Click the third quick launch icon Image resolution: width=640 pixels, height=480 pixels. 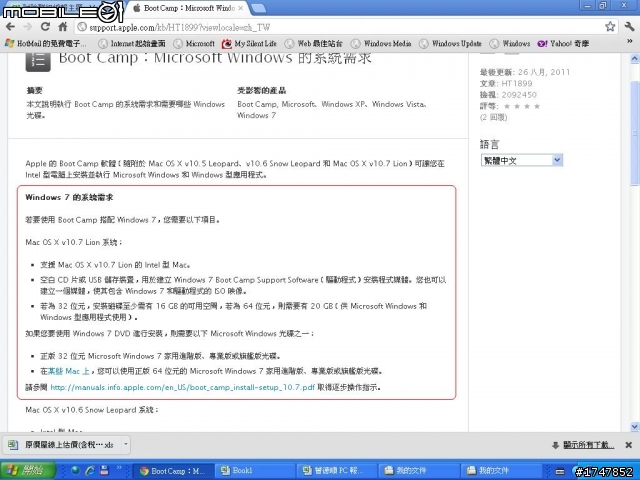pos(104,471)
